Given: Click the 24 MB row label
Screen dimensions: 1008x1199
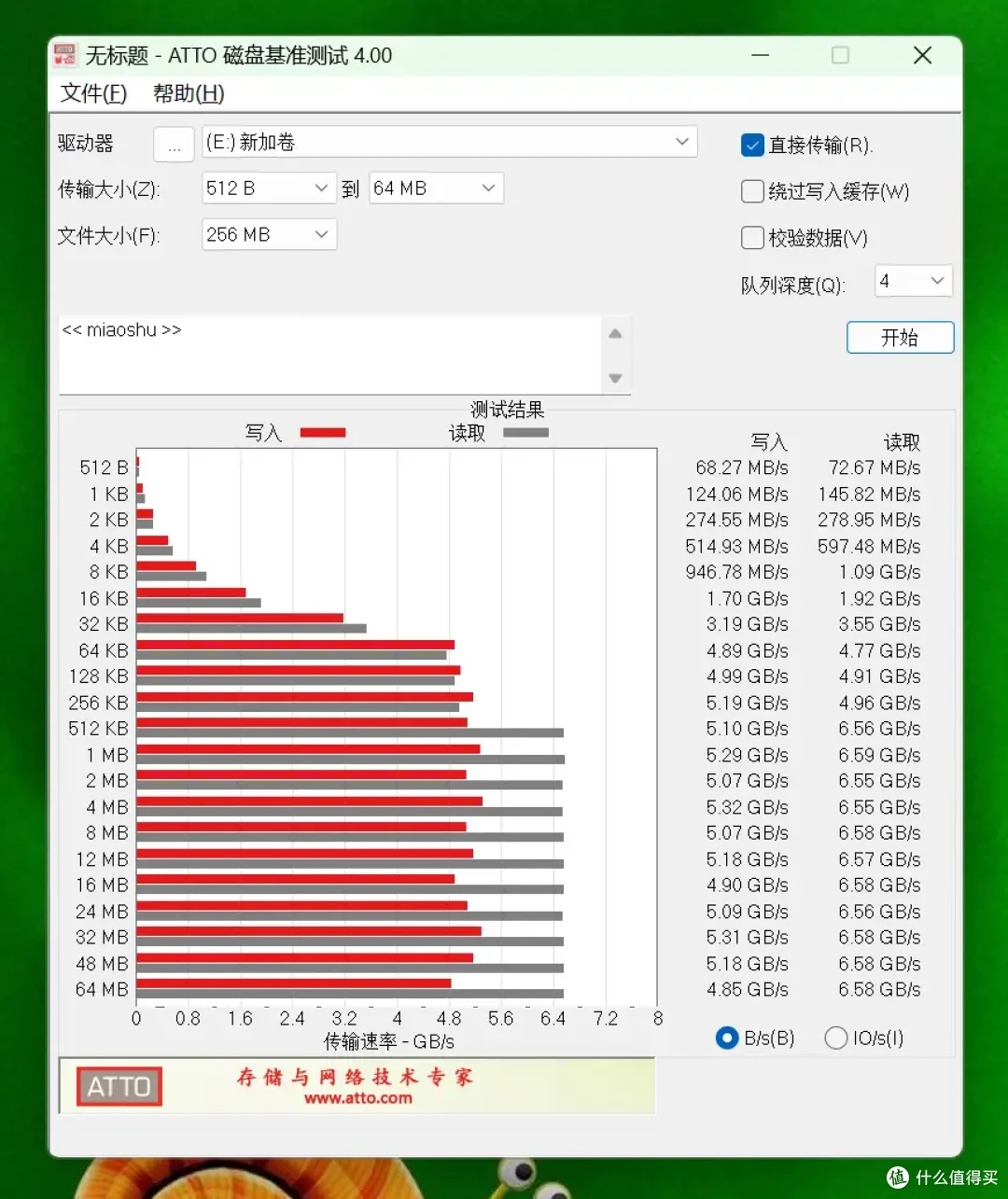Looking at the screenshot, I should coord(102,912).
